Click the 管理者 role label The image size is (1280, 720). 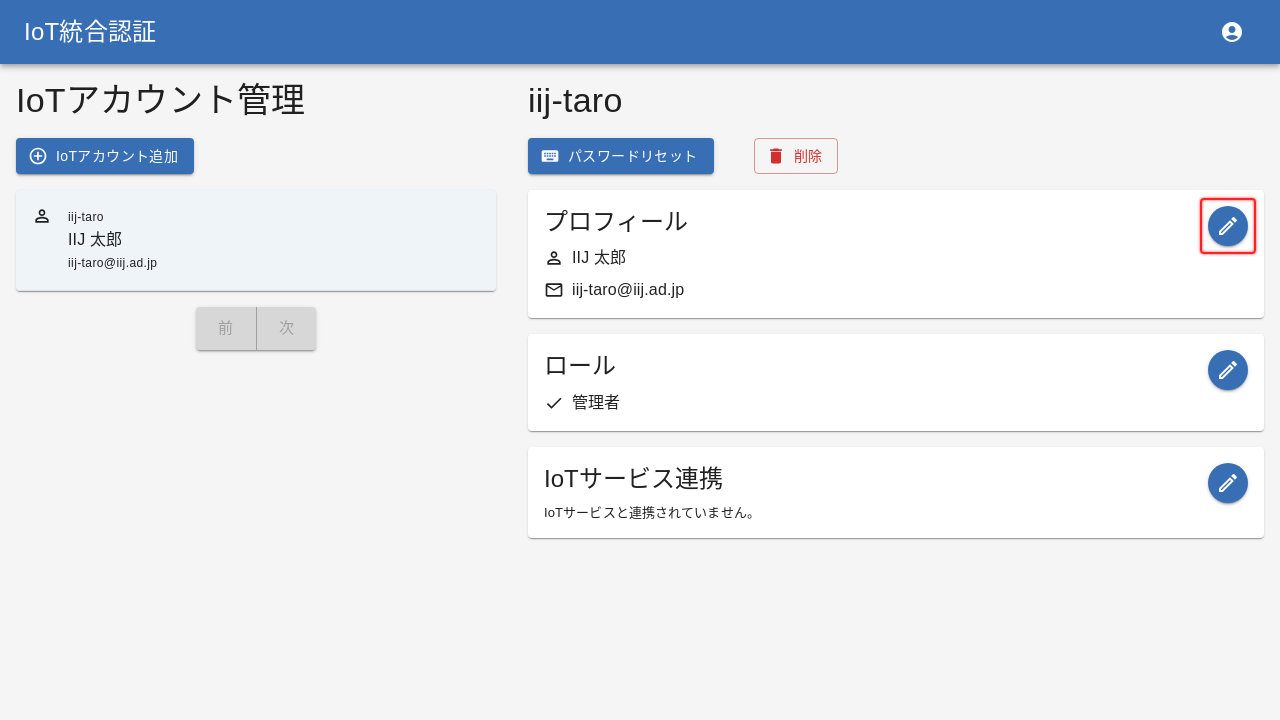[596, 403]
